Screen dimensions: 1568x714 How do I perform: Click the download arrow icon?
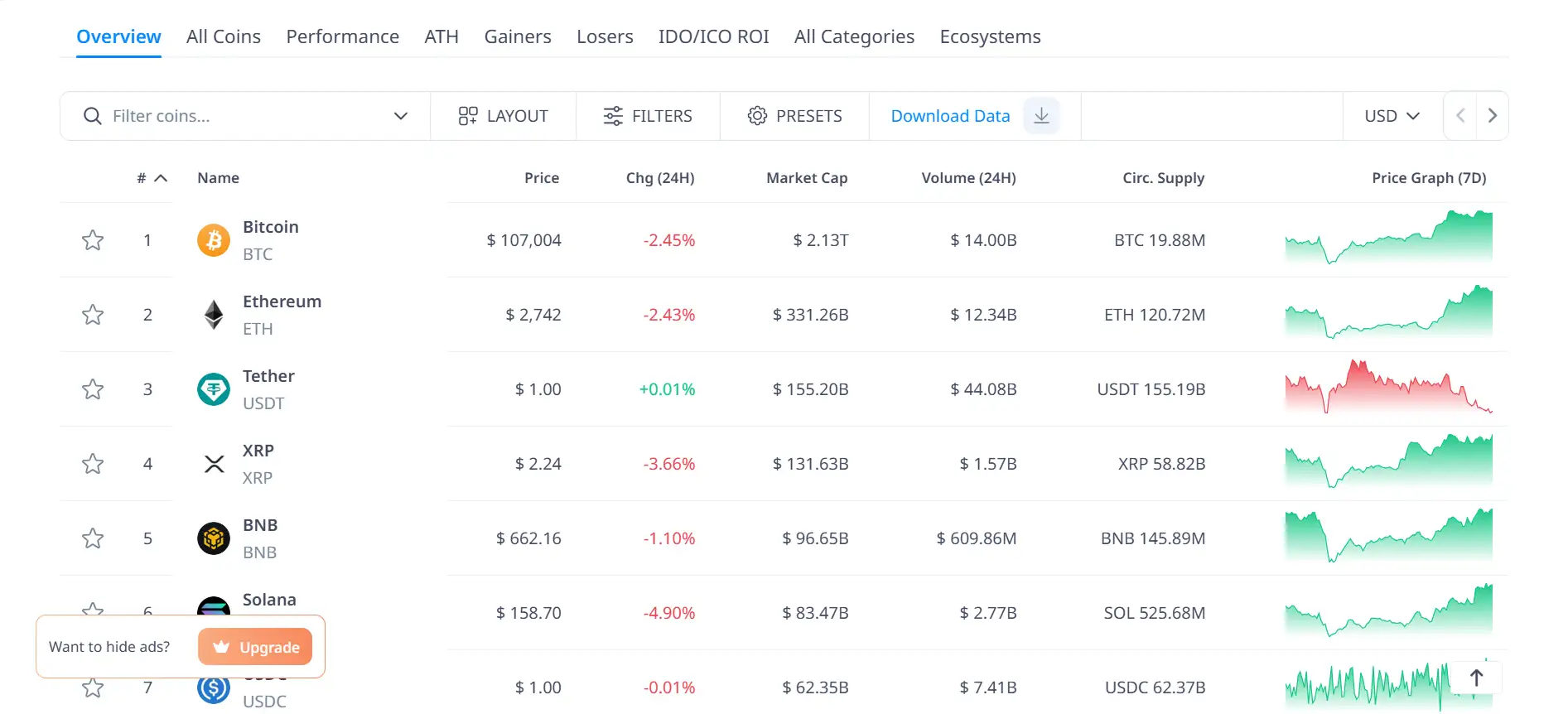(1041, 116)
